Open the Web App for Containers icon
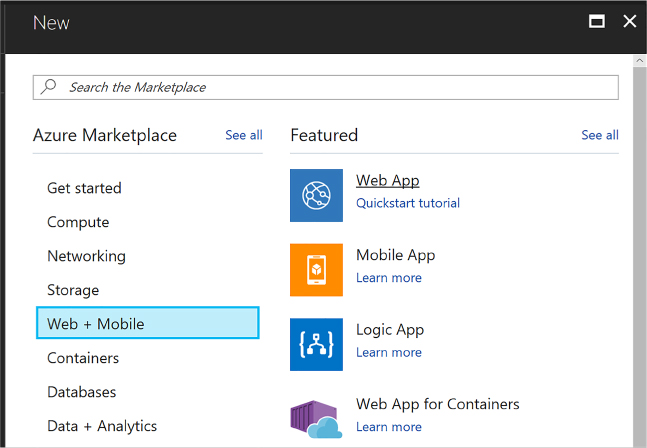Image resolution: width=647 pixels, height=448 pixels. pyautogui.click(x=316, y=419)
